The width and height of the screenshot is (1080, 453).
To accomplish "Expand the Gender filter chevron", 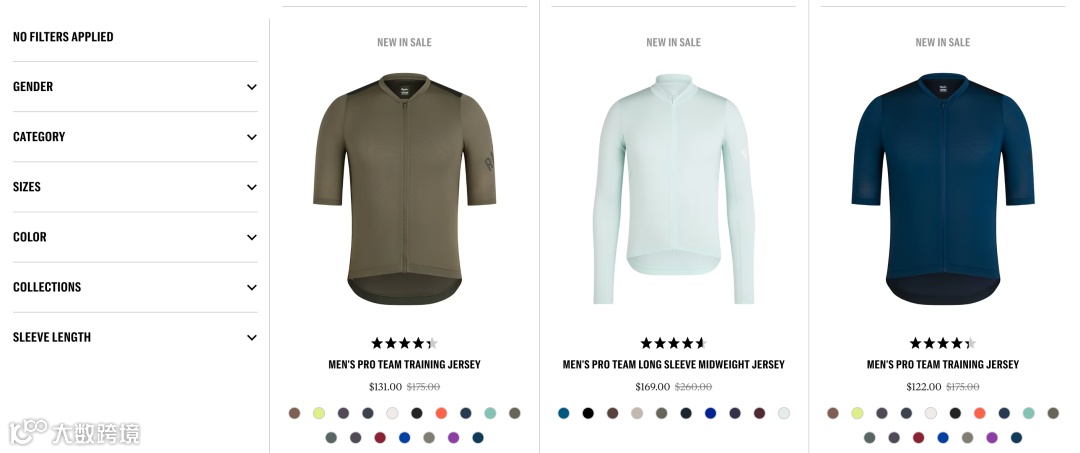I will (x=252, y=87).
